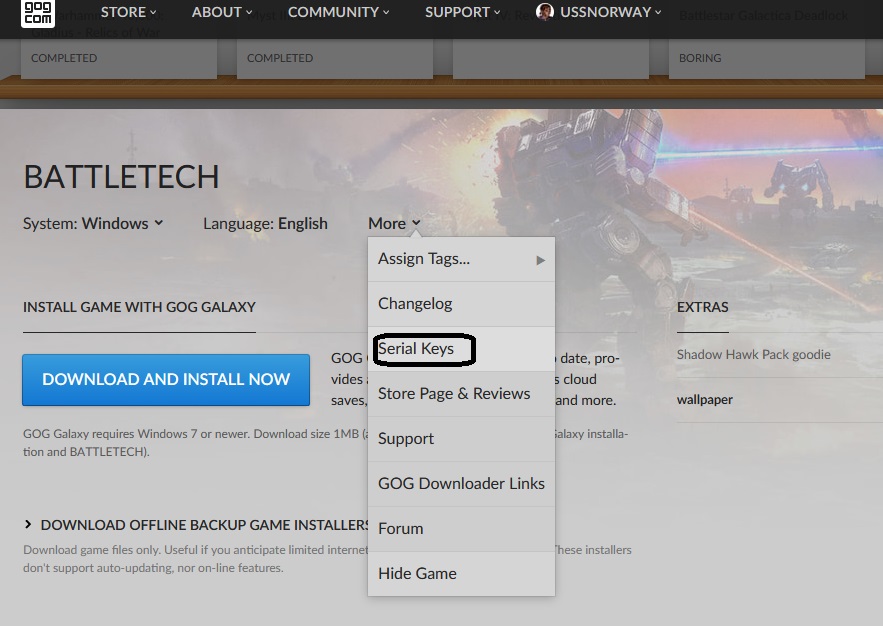Screen dimensions: 883x626
Task: Choose Support in the More menu
Action: pyautogui.click(x=461, y=439)
